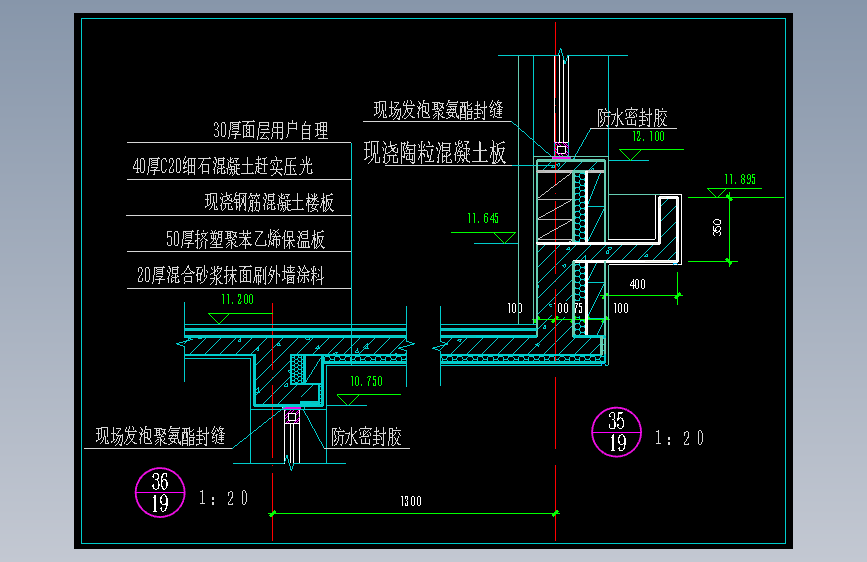Image resolution: width=867 pixels, height=562 pixels.
Task: Click the scale text 1:20 beside bubble 36
Action: click(x=223, y=498)
